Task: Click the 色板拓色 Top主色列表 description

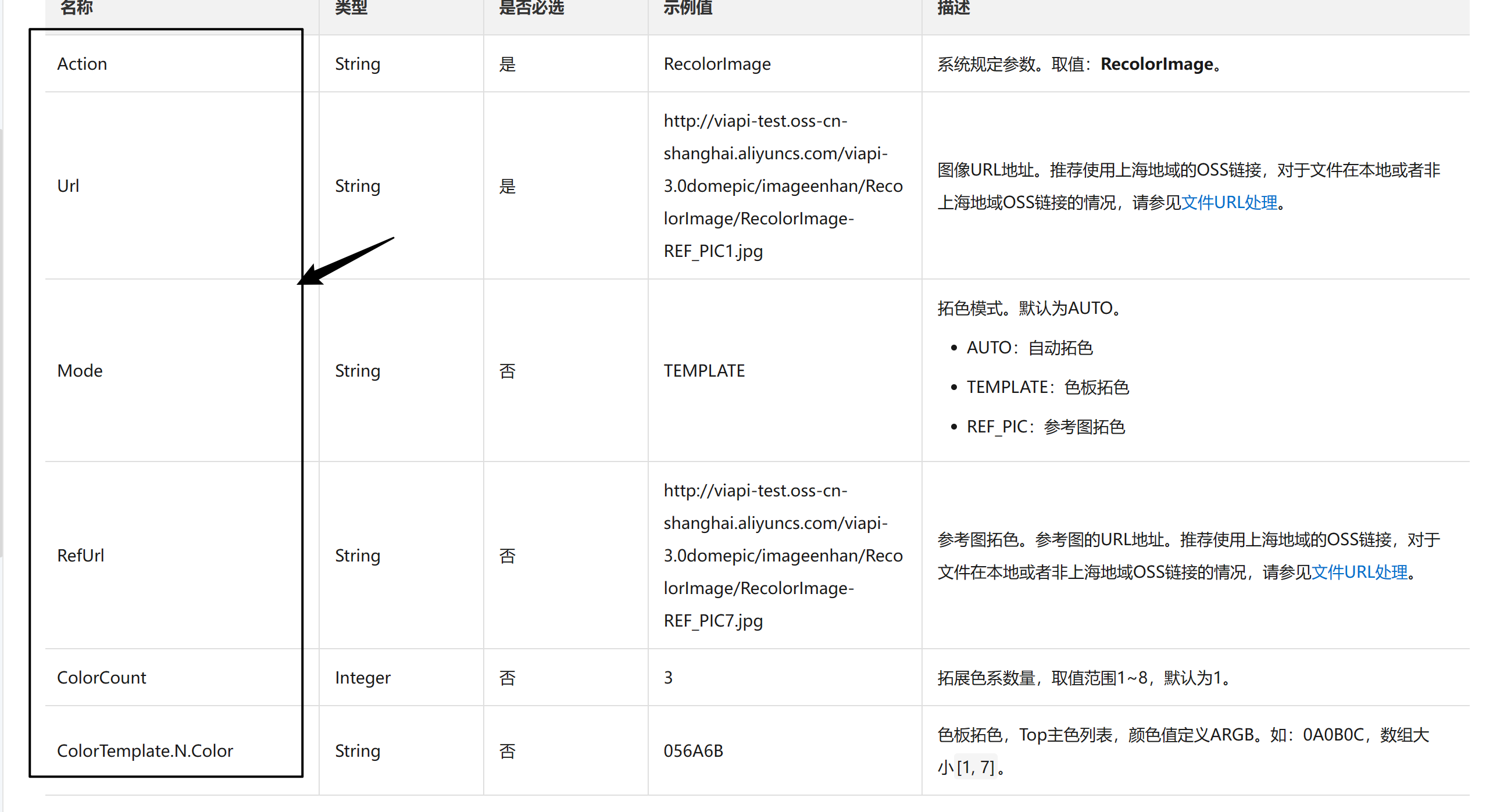Action: click(x=1183, y=751)
